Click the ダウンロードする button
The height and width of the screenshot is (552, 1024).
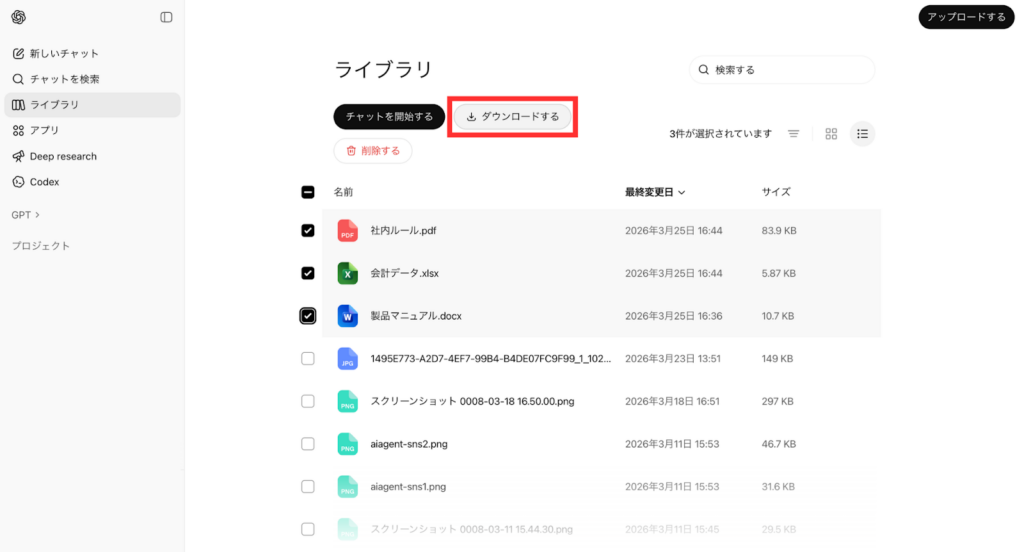[x=513, y=116]
